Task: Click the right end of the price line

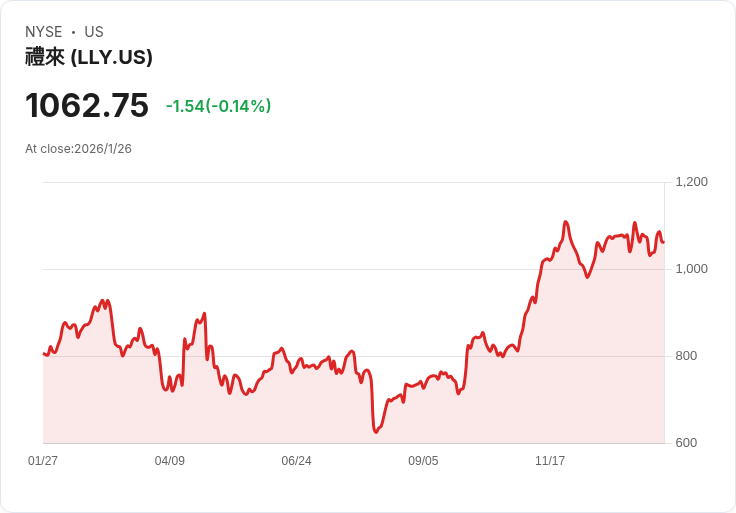Action: click(663, 241)
